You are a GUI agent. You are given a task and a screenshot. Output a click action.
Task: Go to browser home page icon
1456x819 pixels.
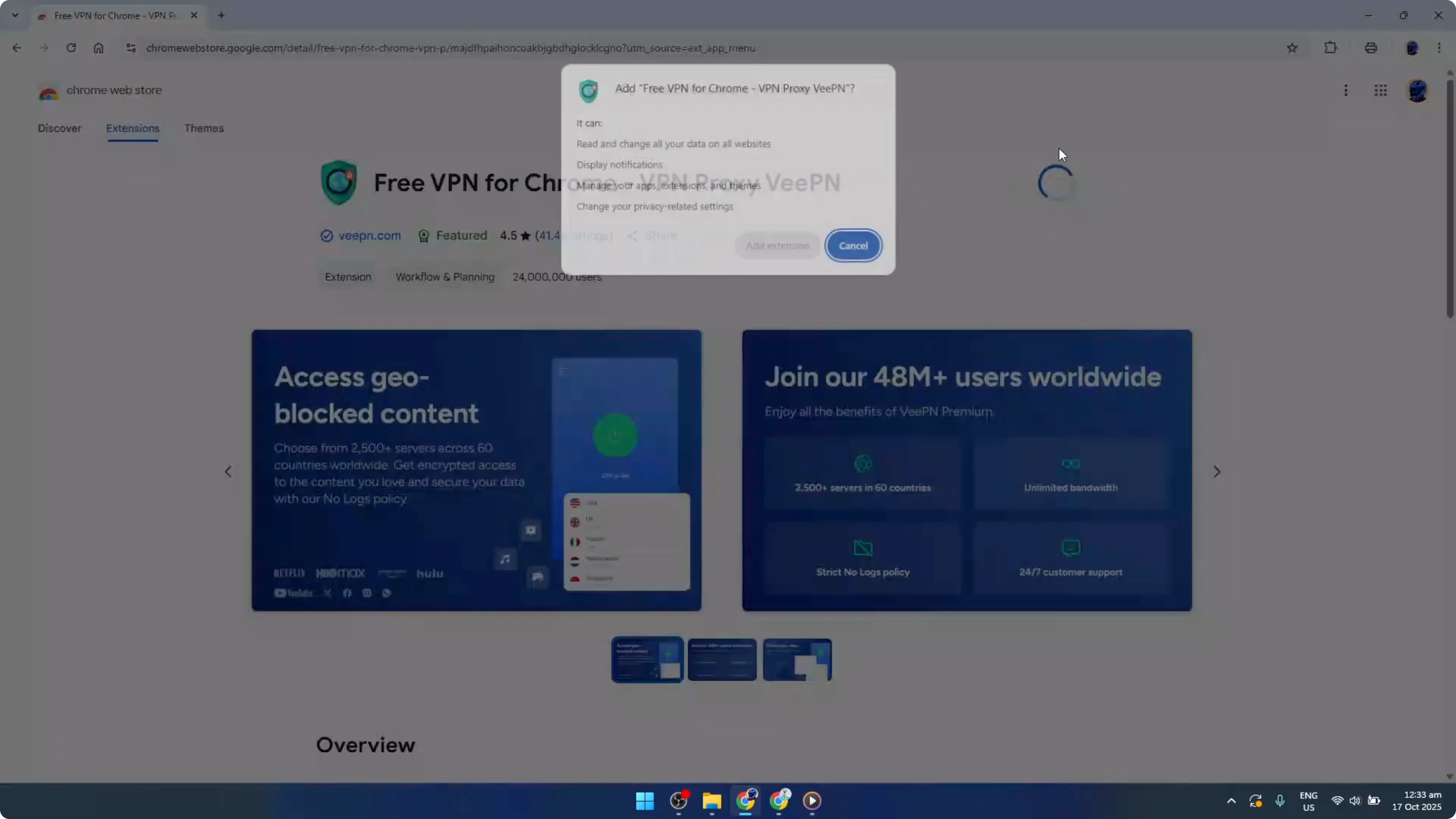tap(99, 48)
